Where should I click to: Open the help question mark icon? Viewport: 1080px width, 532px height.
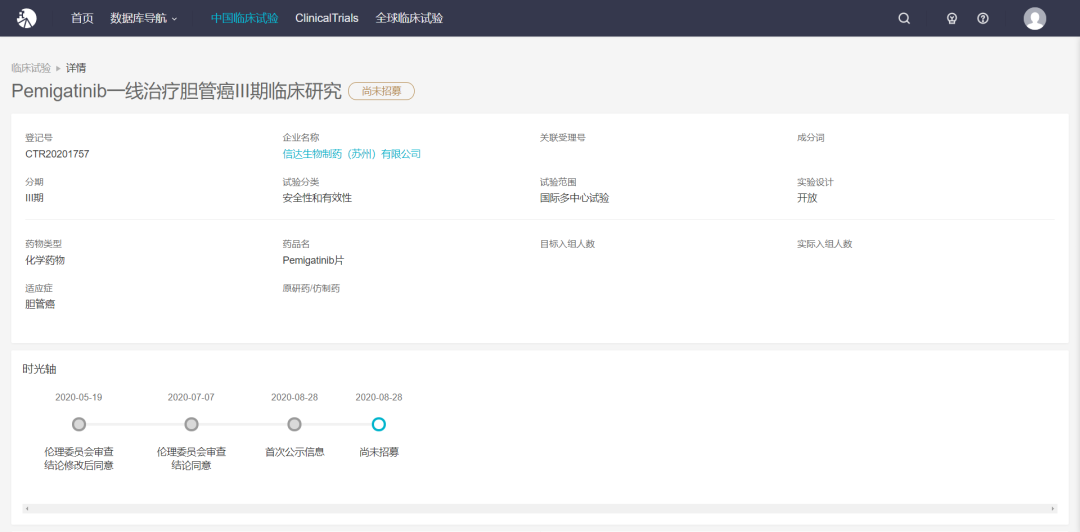pos(983,19)
